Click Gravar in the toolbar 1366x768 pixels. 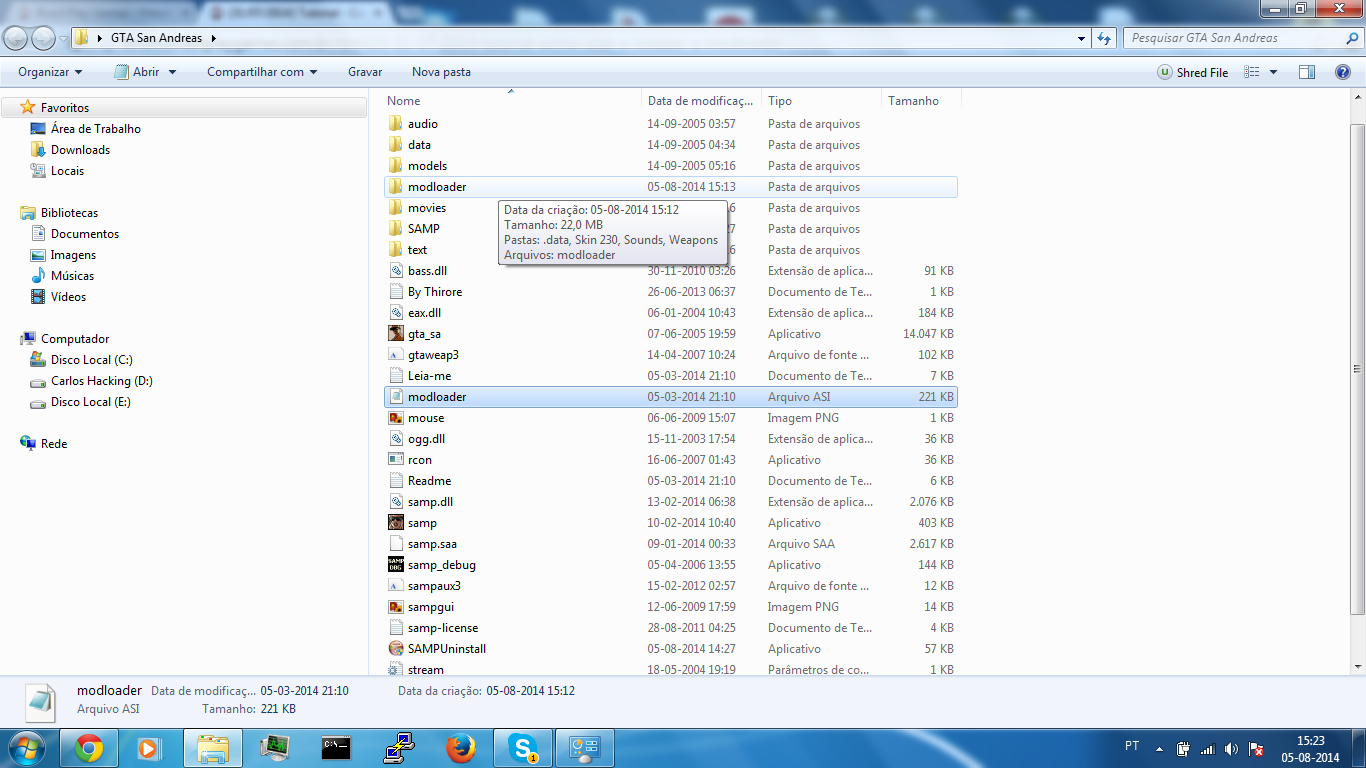coord(365,72)
